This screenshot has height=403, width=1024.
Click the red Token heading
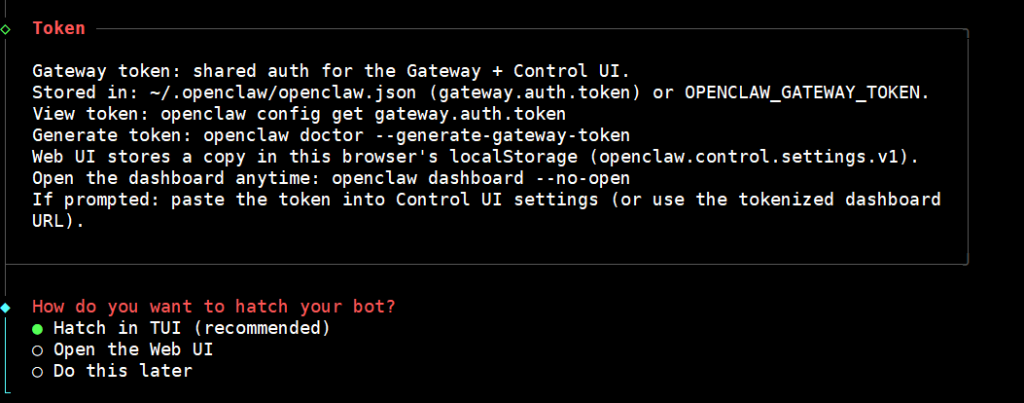click(58, 28)
